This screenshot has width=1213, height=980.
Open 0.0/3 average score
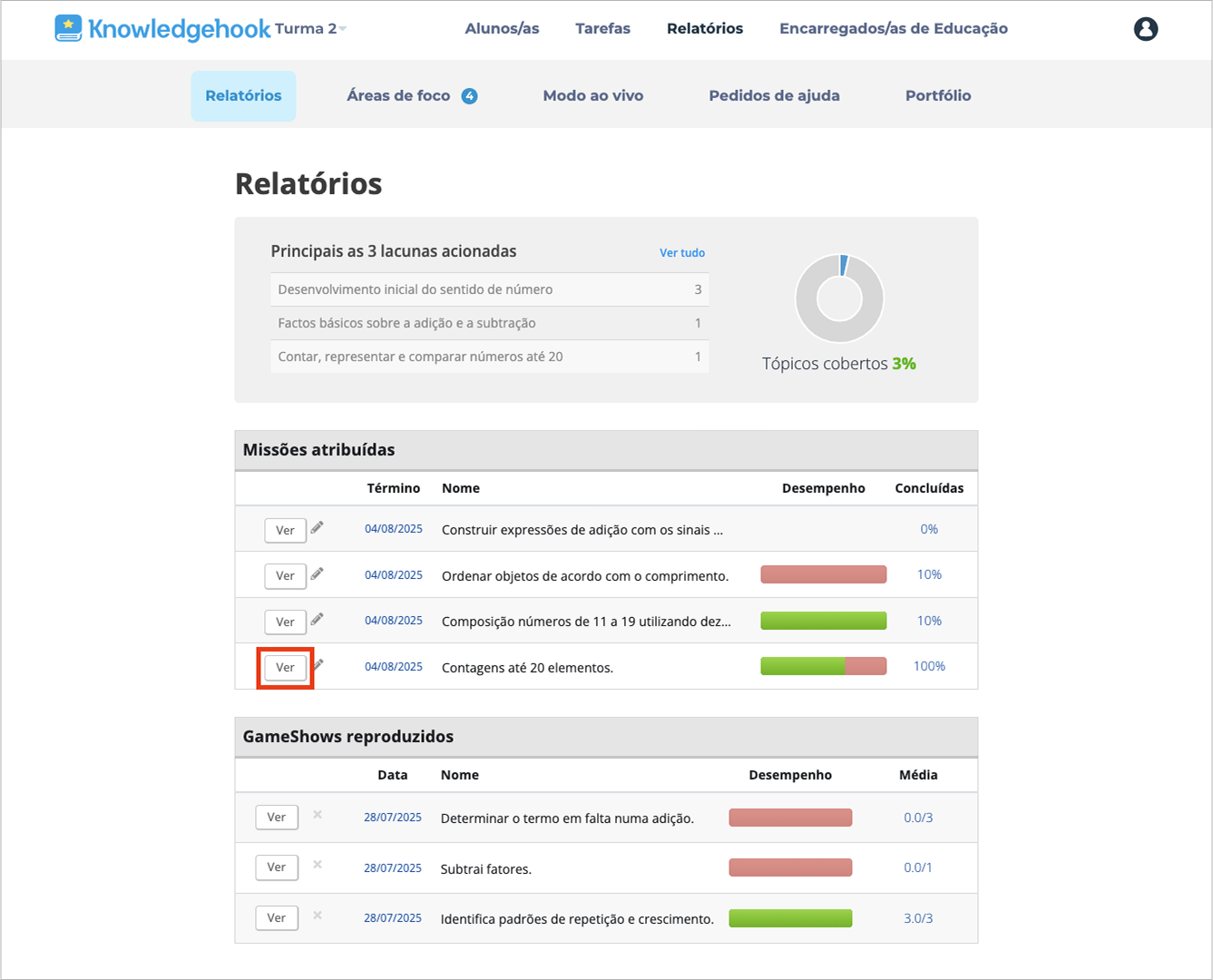tap(918, 818)
